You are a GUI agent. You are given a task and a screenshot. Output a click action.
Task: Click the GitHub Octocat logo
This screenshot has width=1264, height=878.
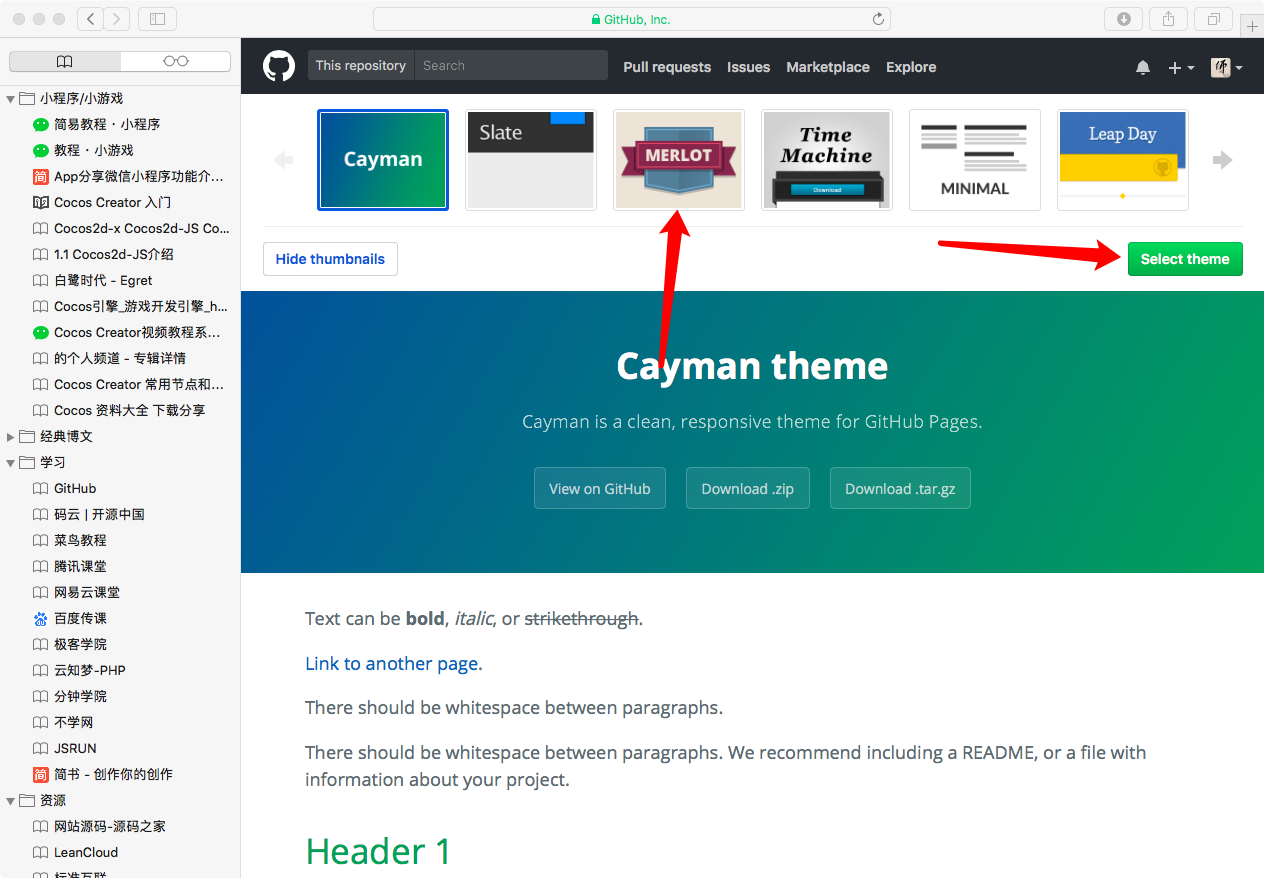click(279, 66)
